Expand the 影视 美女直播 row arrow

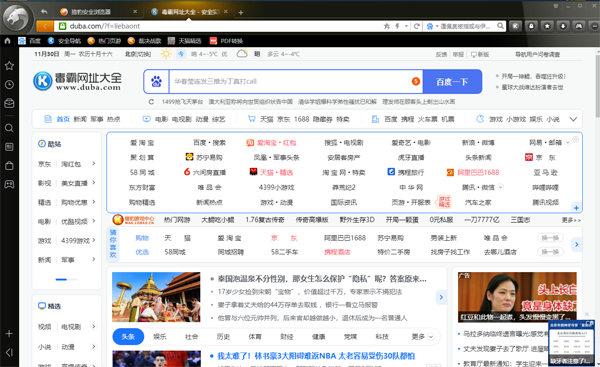coord(94,183)
